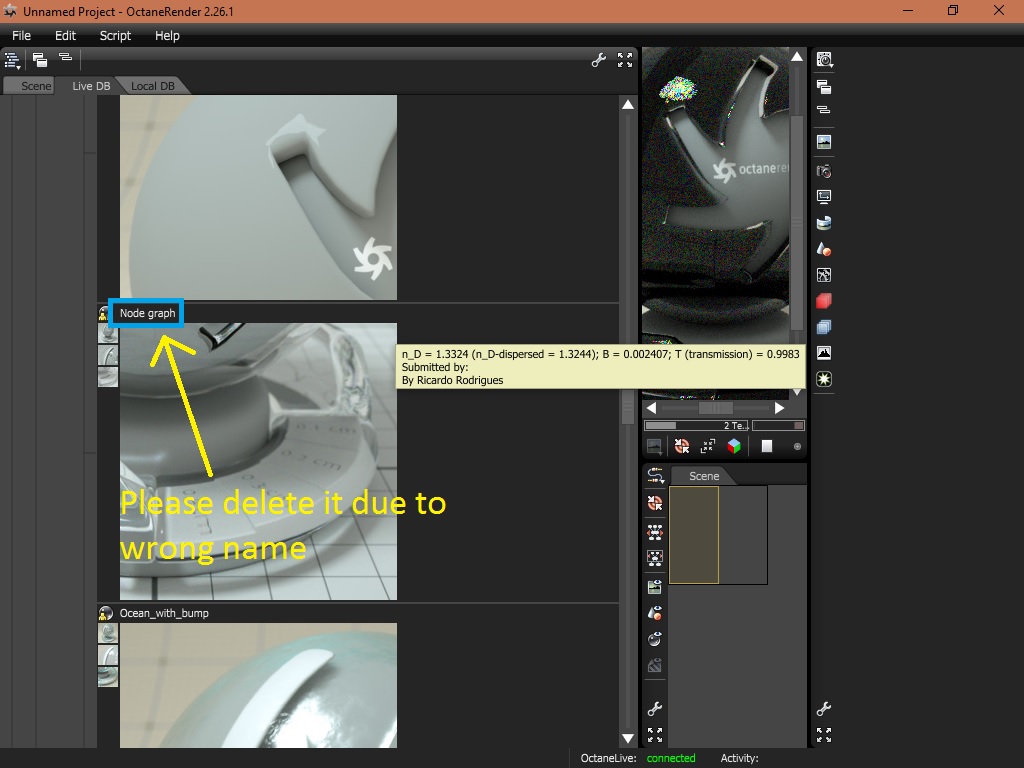Click the Ocean_with_bump material name
Viewport: 1024px width, 768px height.
pyautogui.click(x=164, y=613)
